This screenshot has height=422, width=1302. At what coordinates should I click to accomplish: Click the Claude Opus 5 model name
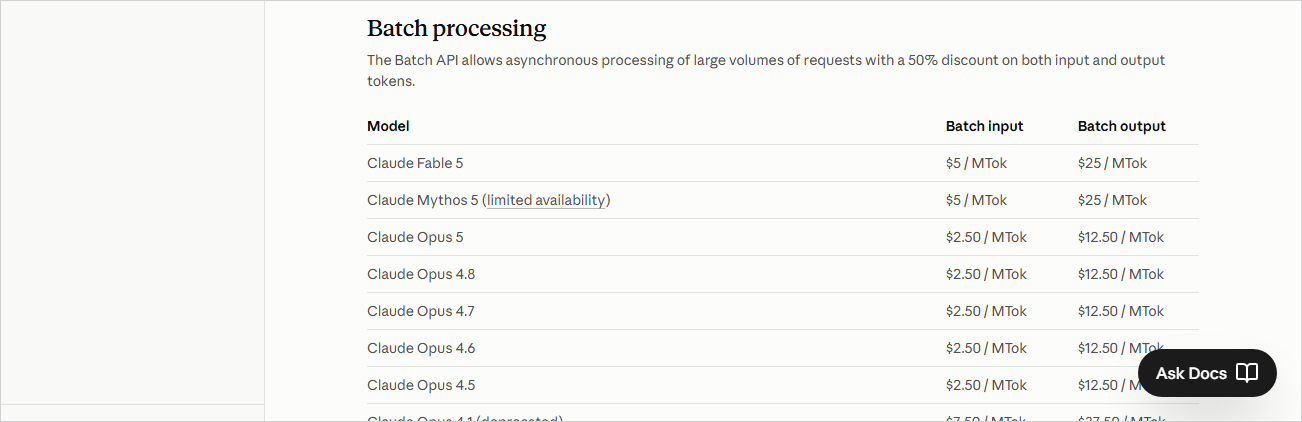click(x=415, y=237)
